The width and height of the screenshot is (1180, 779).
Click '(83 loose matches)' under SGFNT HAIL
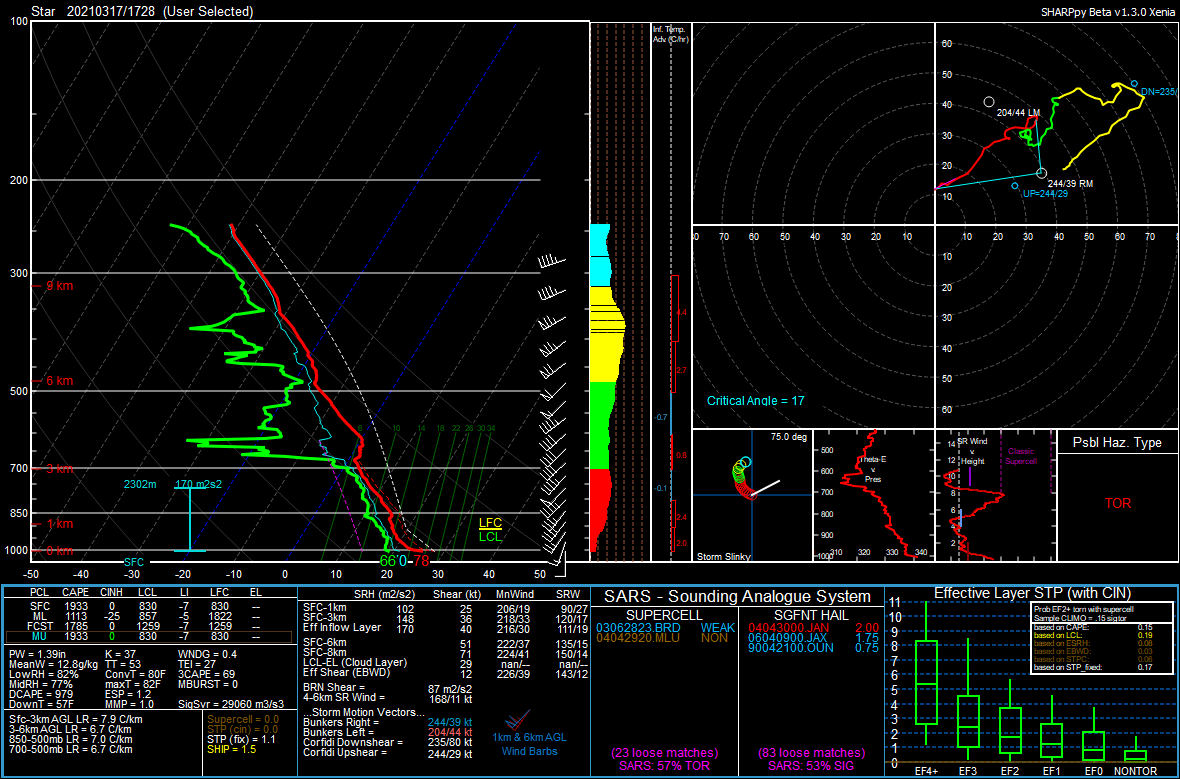coord(811,753)
